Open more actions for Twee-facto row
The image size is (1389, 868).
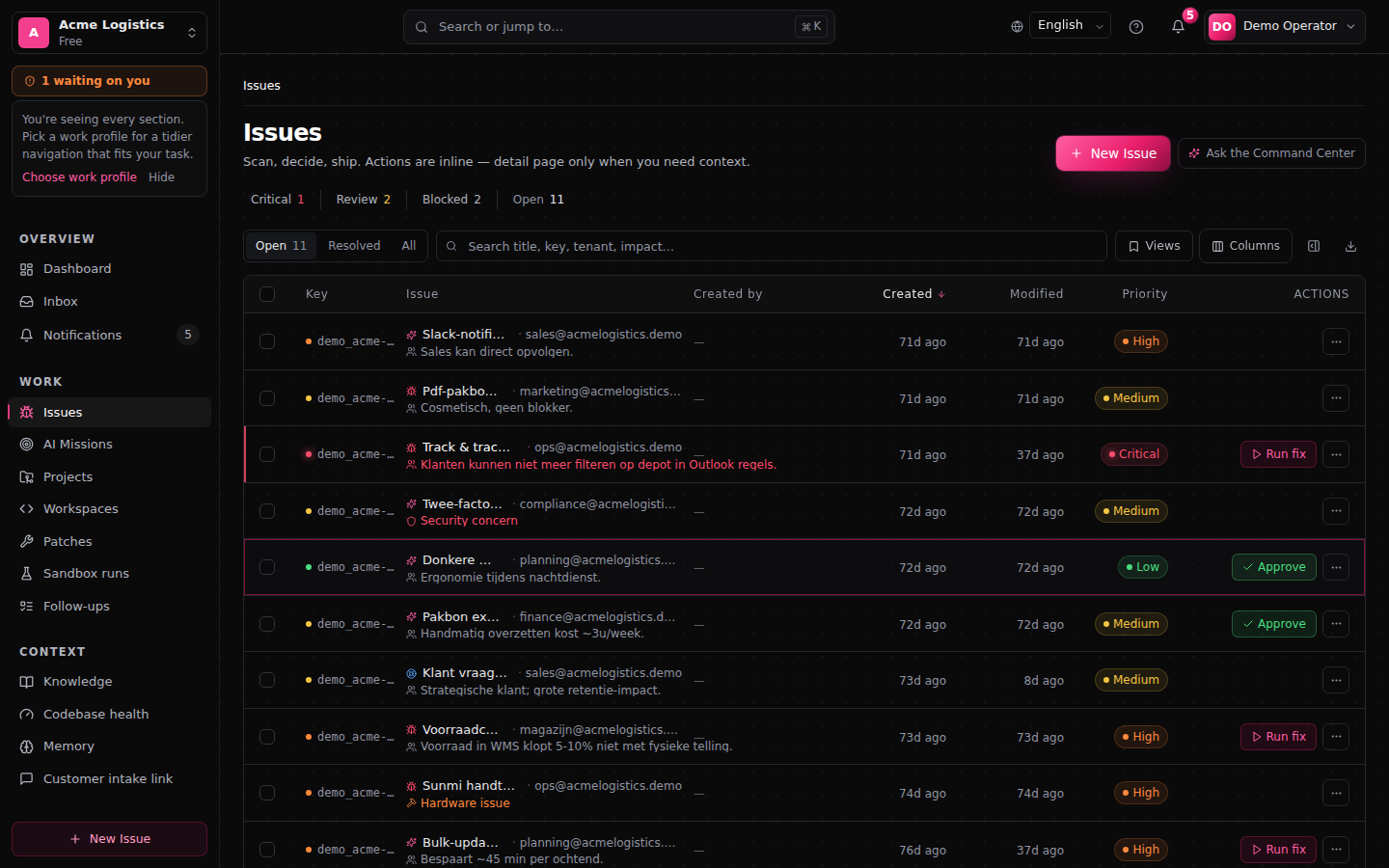[1336, 511]
